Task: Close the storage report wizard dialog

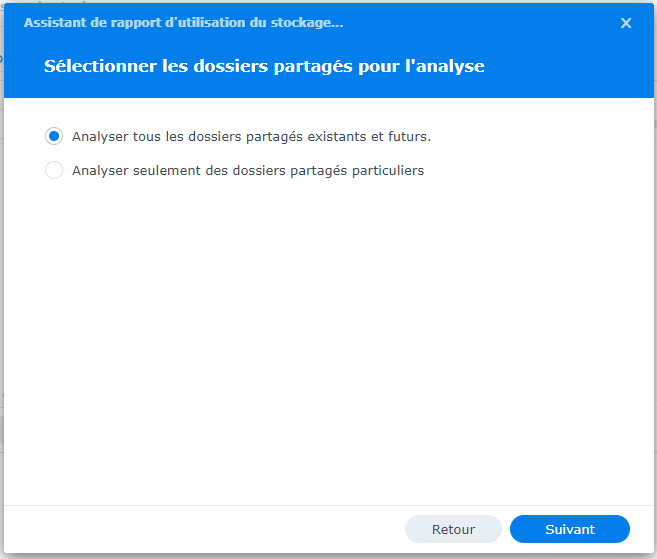Action: pos(626,23)
